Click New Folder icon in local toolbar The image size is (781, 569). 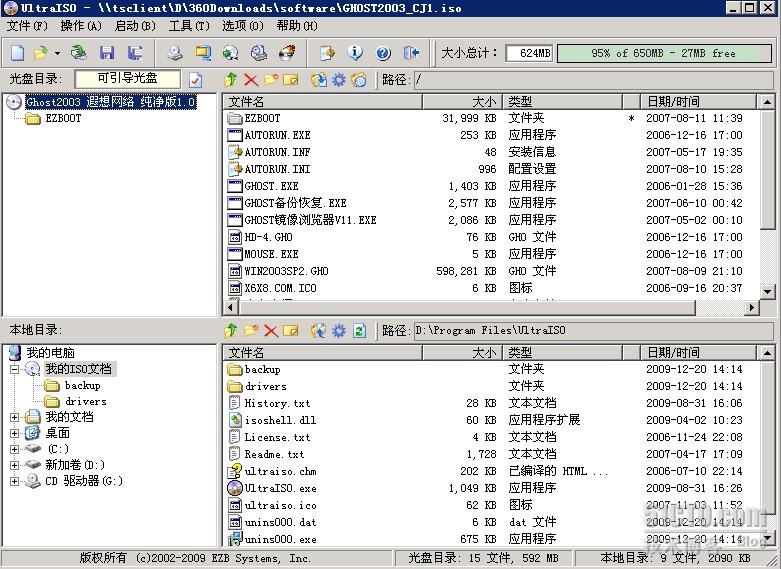click(251, 330)
